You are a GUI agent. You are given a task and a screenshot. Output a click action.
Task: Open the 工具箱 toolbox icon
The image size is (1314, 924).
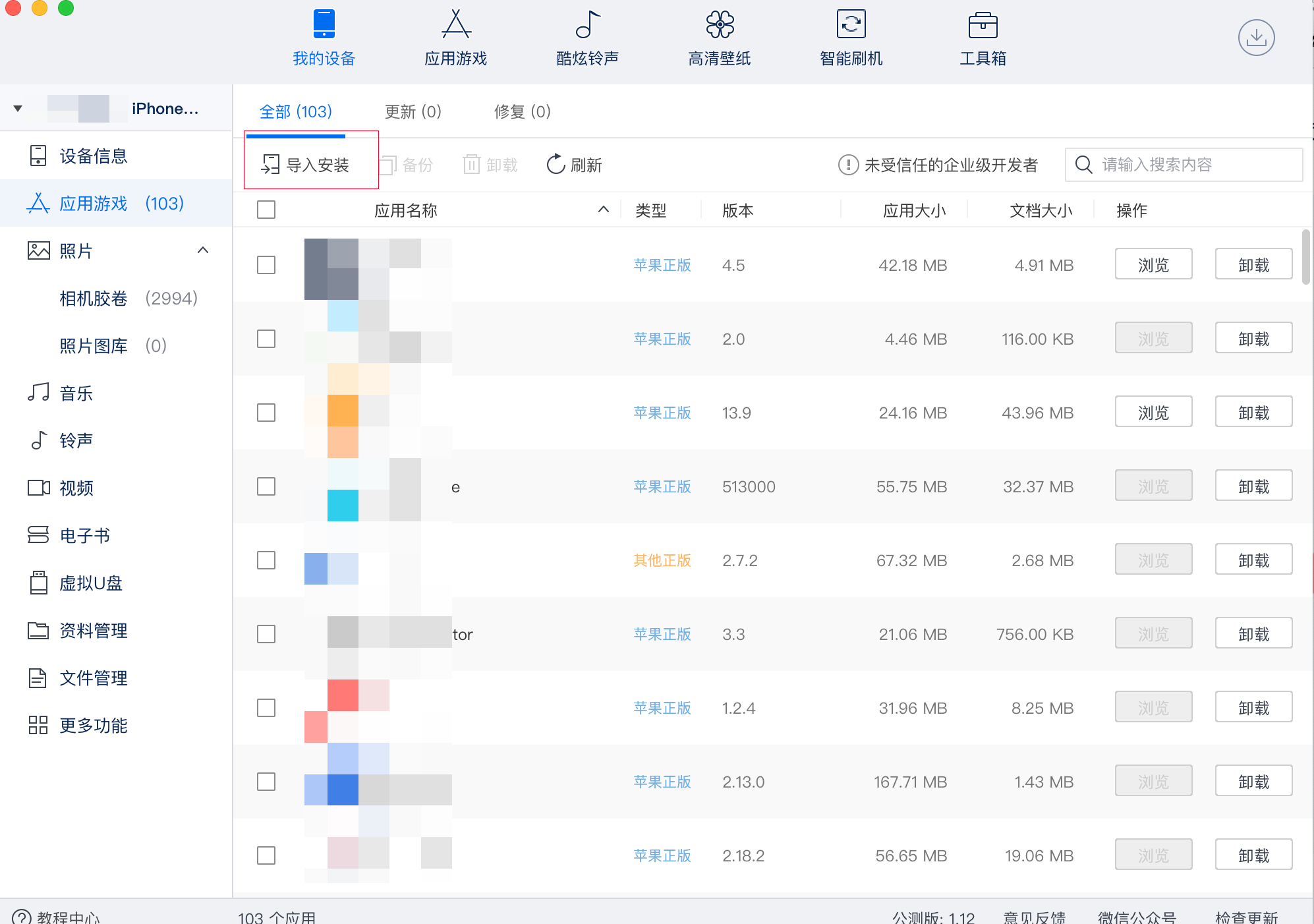[983, 24]
